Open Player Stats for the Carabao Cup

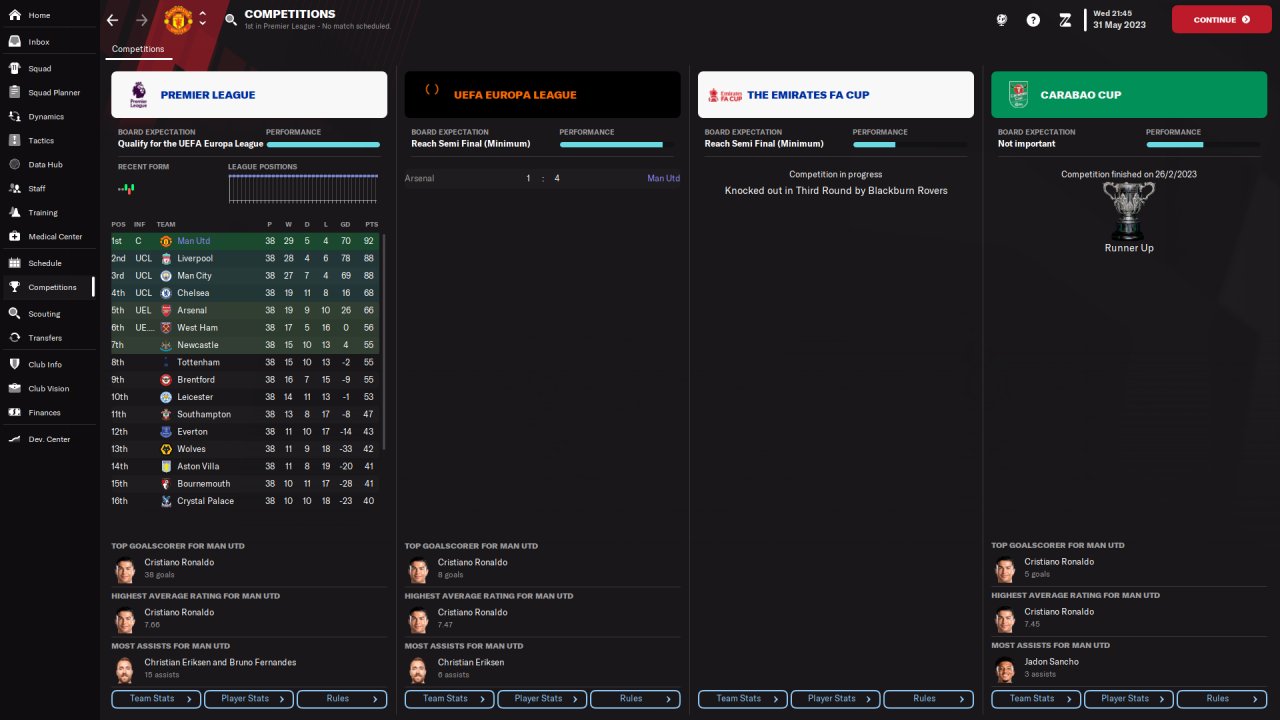(1129, 699)
